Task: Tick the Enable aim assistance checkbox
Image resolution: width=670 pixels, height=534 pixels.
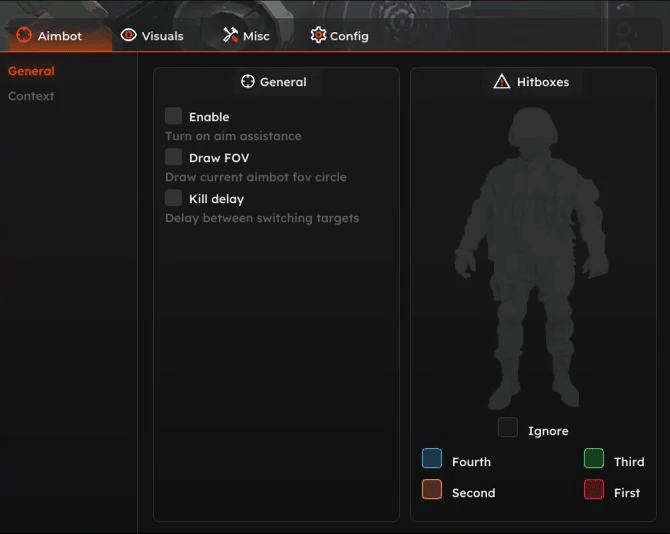Action: pyautogui.click(x=174, y=116)
